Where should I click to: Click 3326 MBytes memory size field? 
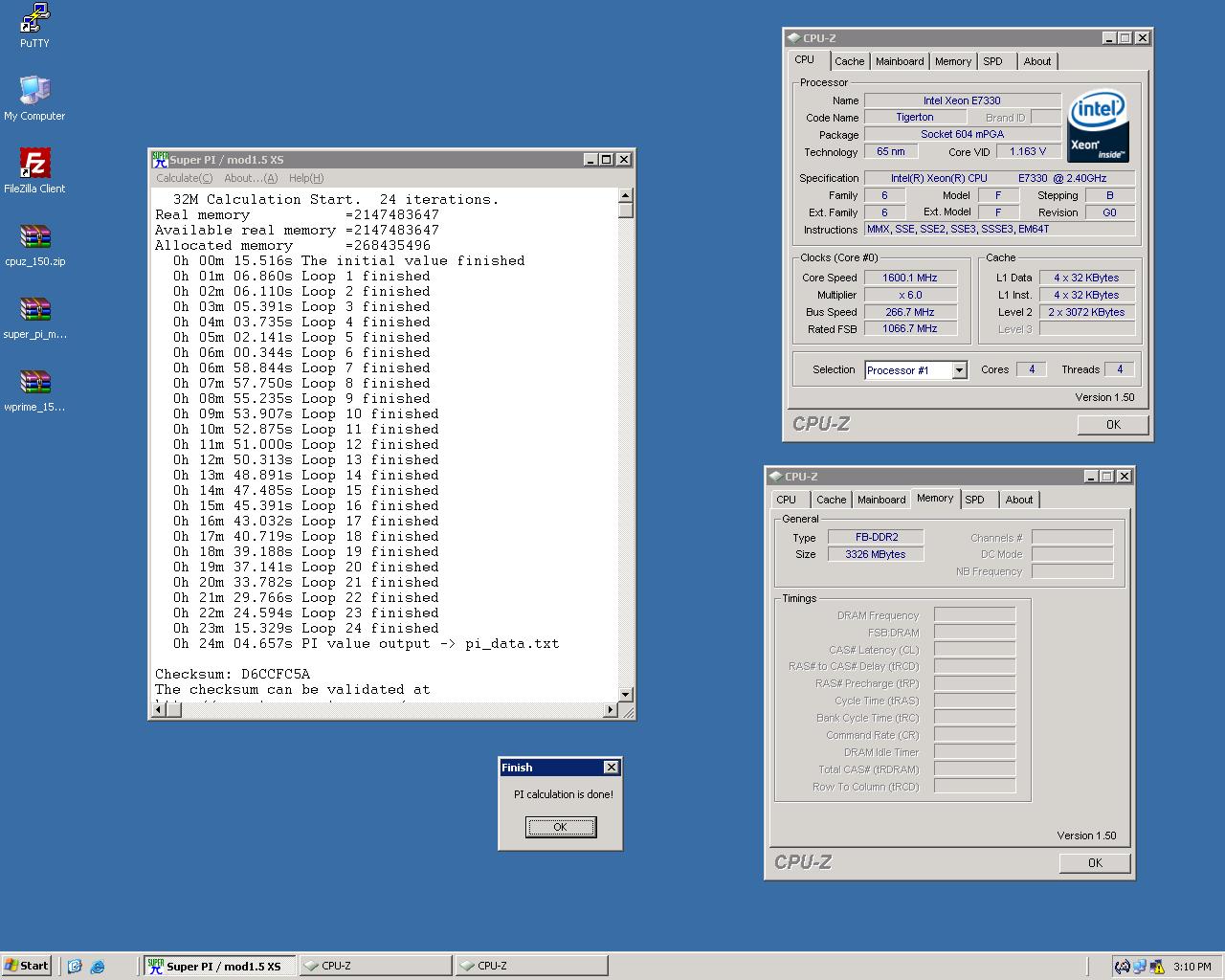tap(876, 554)
